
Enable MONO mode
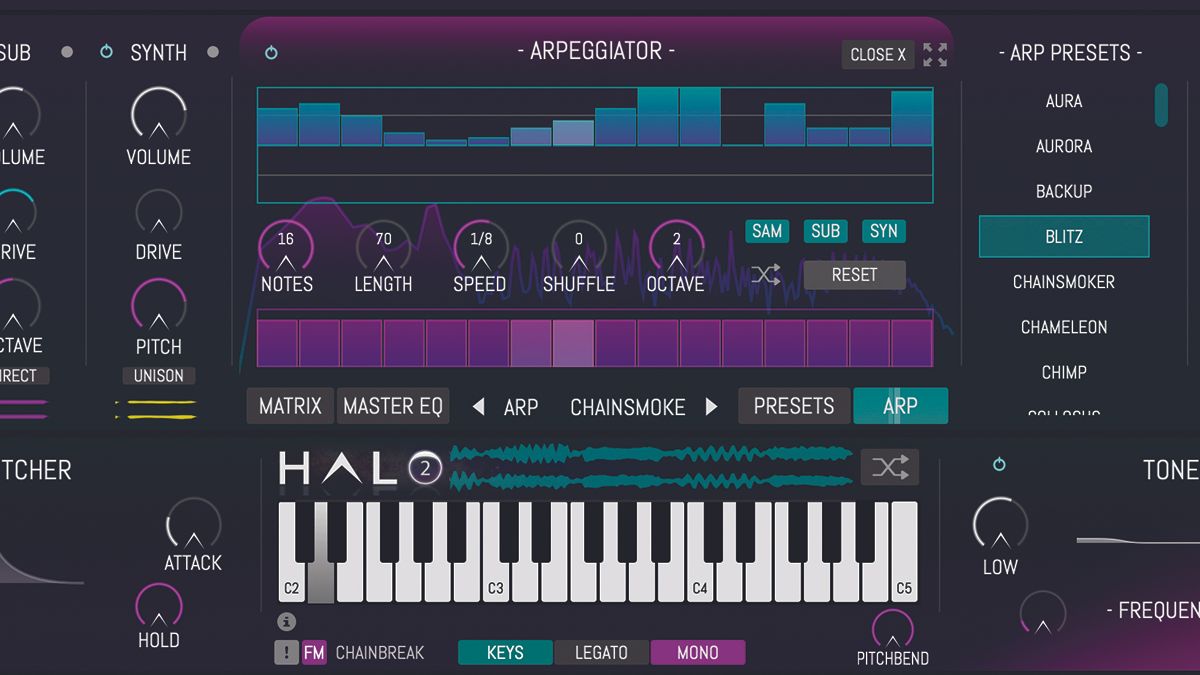pyautogui.click(x=697, y=653)
